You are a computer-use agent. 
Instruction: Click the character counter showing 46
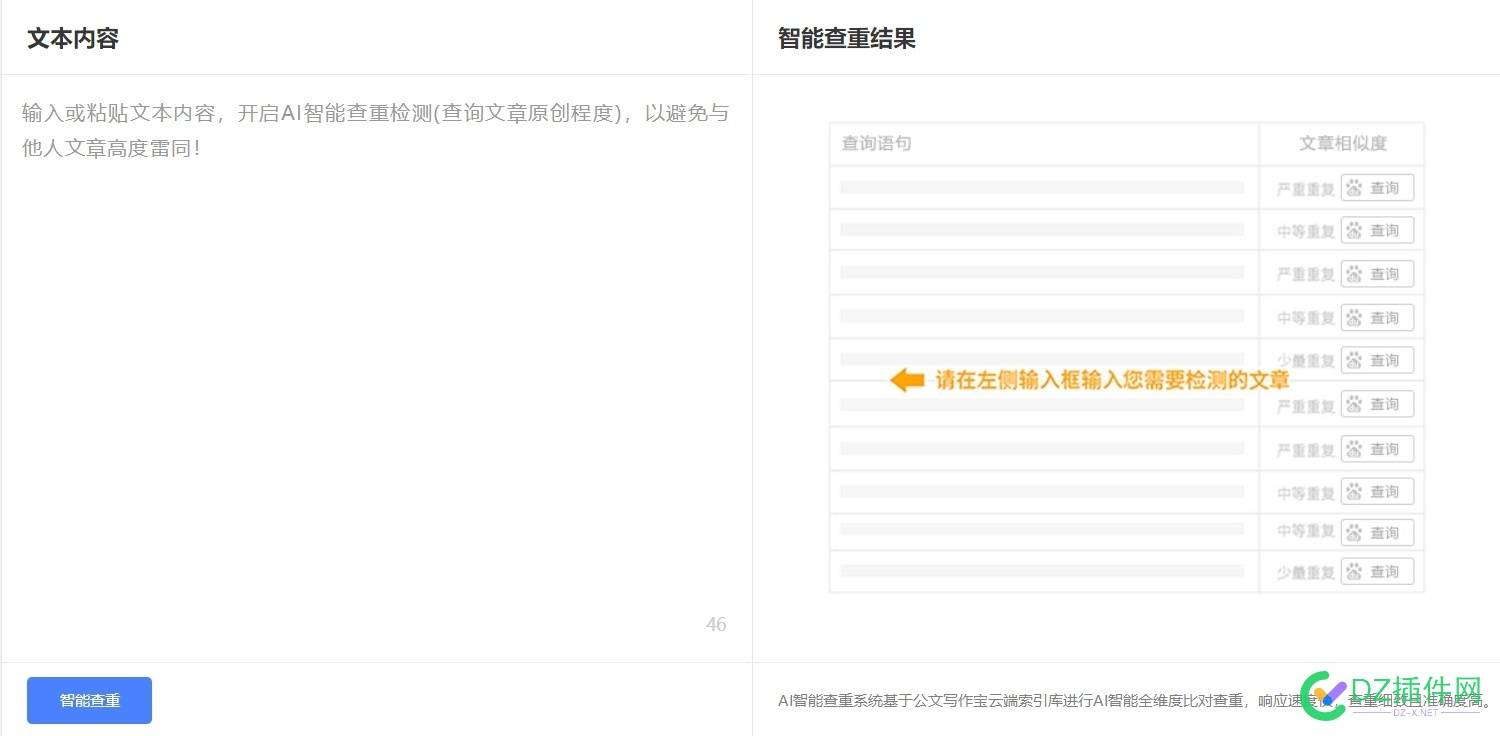tap(716, 623)
